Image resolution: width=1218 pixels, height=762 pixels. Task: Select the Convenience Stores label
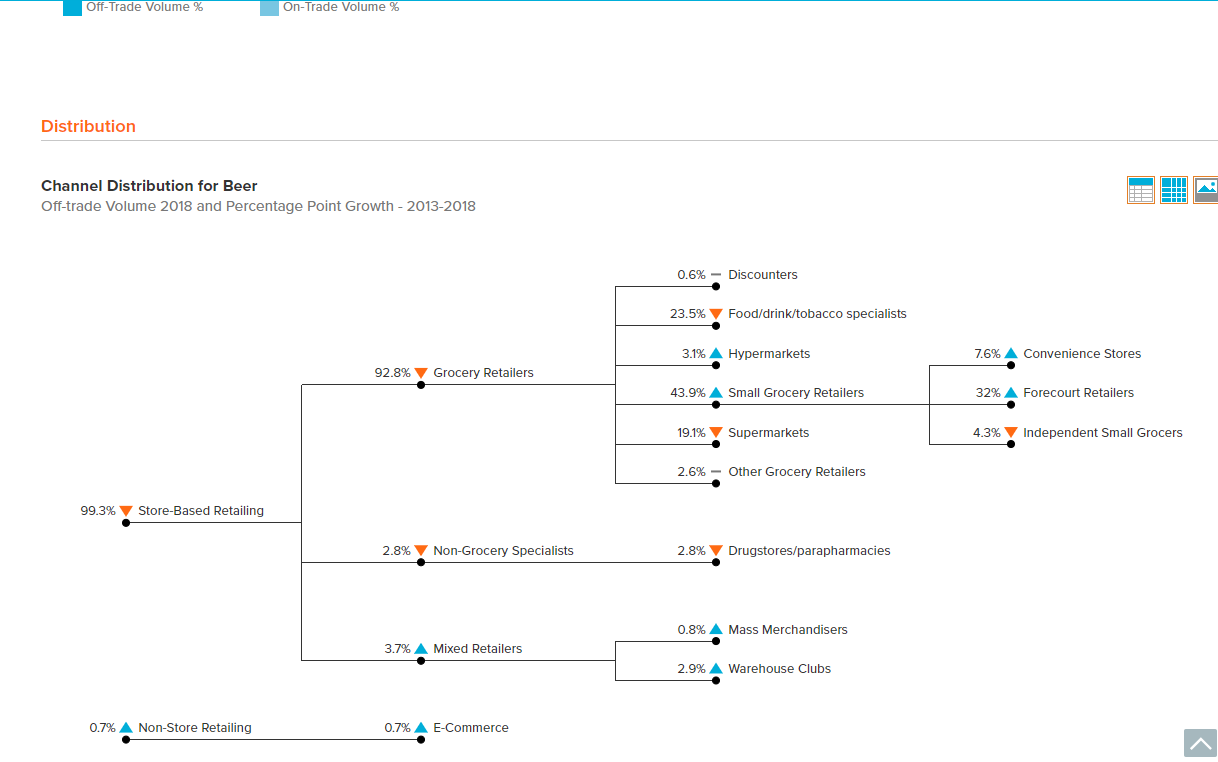pos(1082,354)
